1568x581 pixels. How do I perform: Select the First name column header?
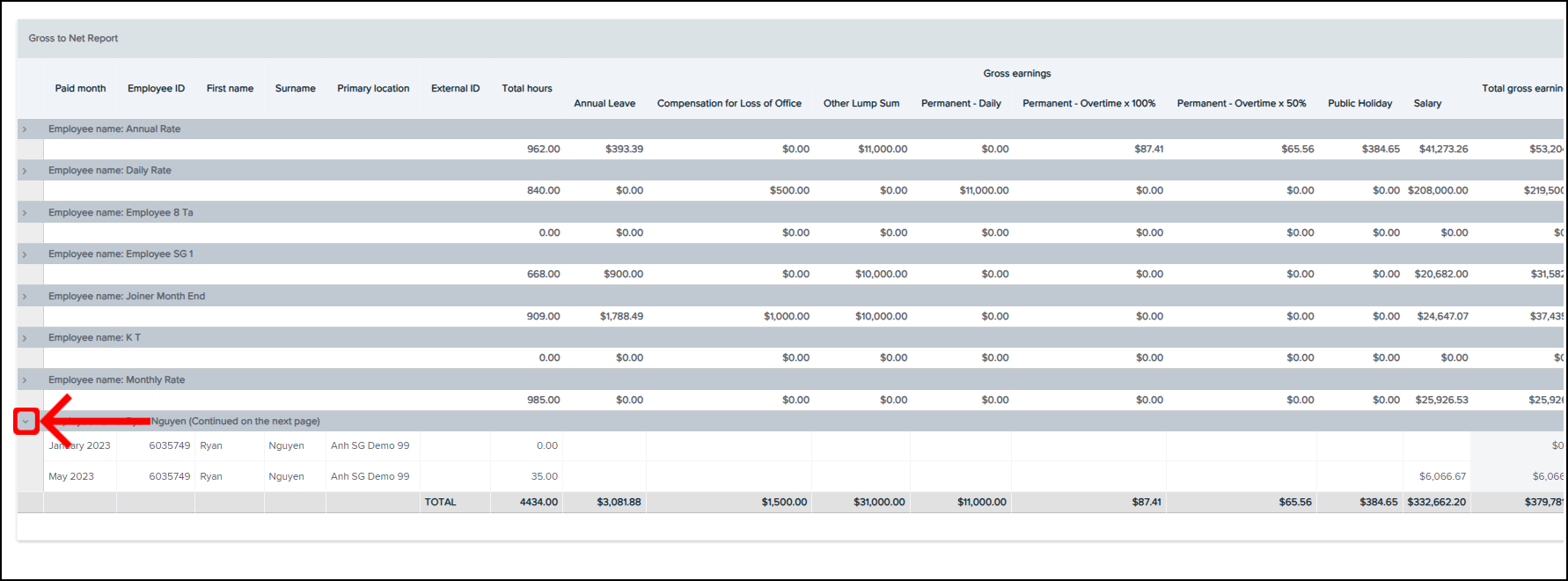tap(230, 88)
